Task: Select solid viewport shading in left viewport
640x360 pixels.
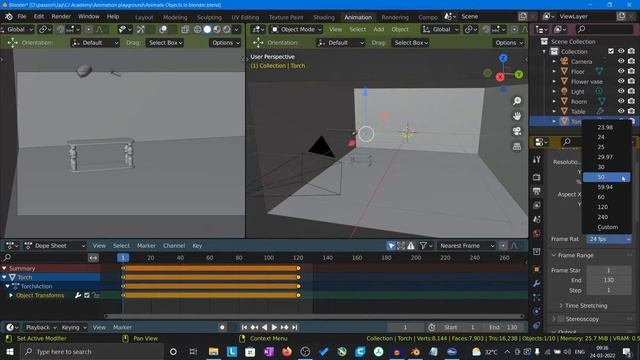Action: click(x=207, y=29)
